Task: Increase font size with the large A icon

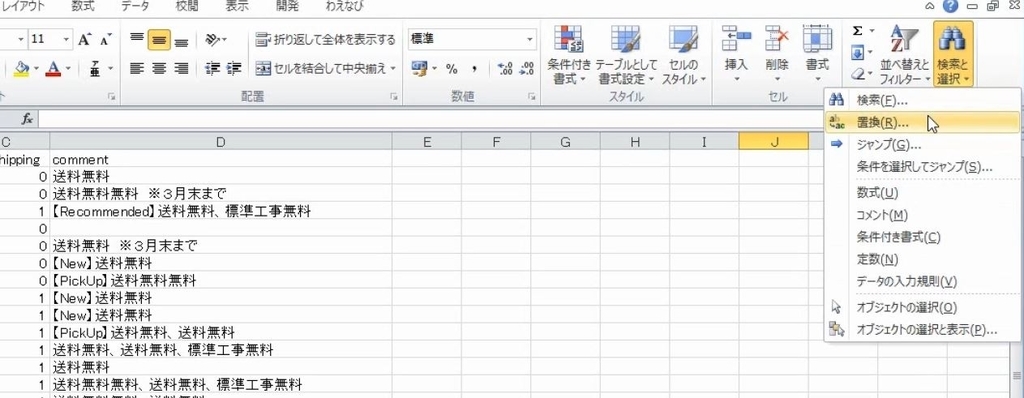Action: (84, 39)
